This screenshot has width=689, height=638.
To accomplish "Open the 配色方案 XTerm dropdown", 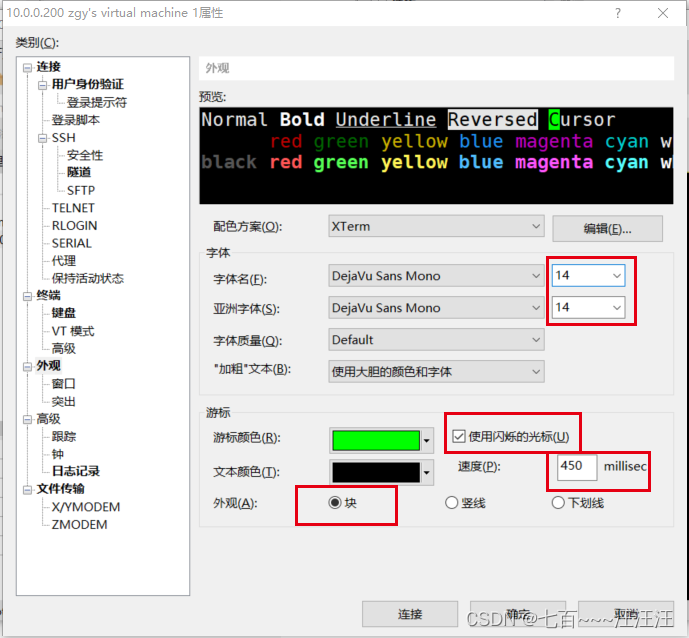I will pyautogui.click(x=436, y=226).
